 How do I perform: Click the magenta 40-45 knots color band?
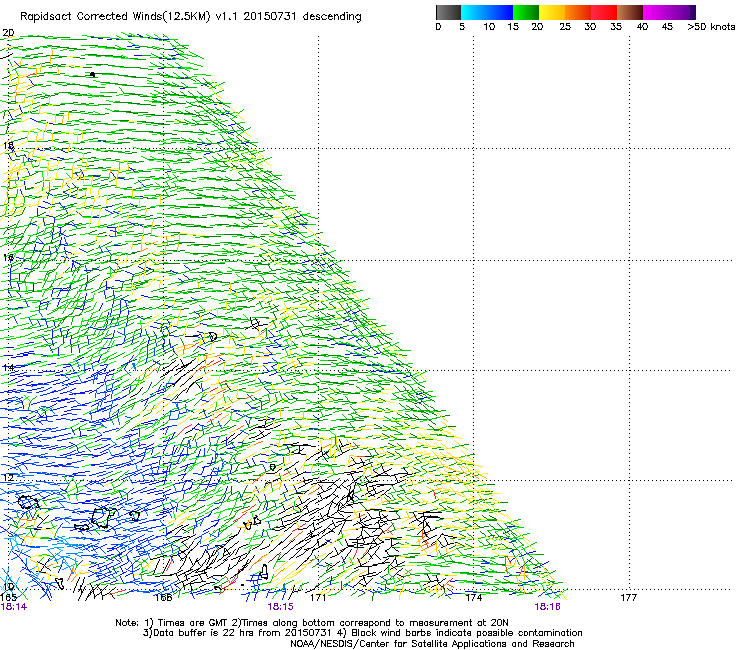[x=656, y=12]
